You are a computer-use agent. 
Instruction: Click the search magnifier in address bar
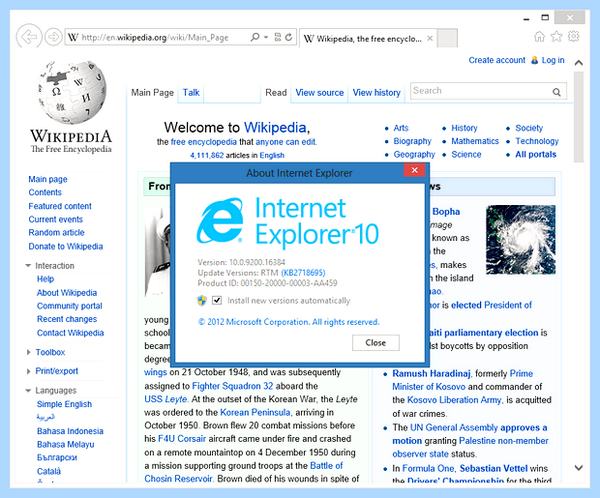coord(255,37)
